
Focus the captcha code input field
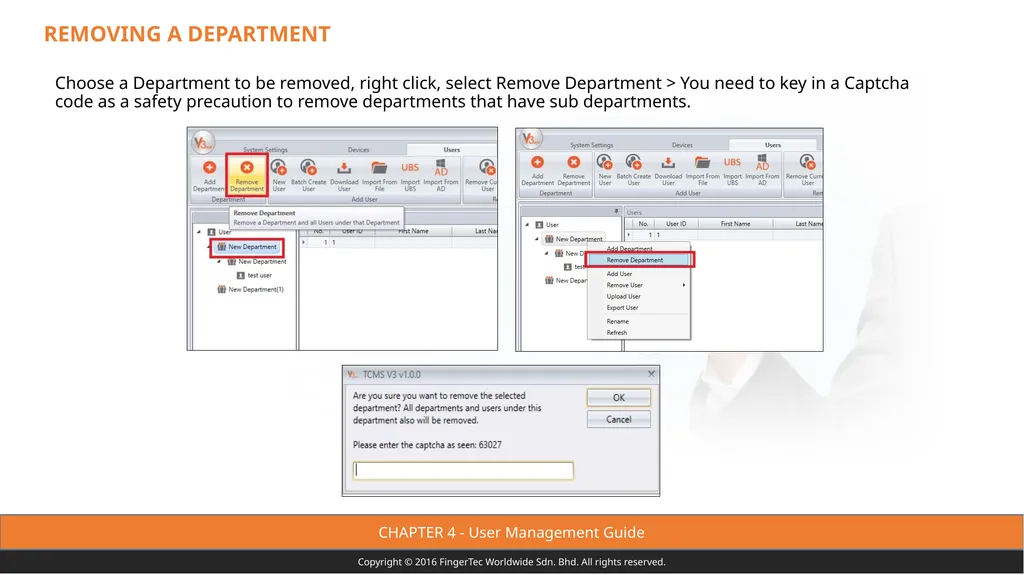463,470
